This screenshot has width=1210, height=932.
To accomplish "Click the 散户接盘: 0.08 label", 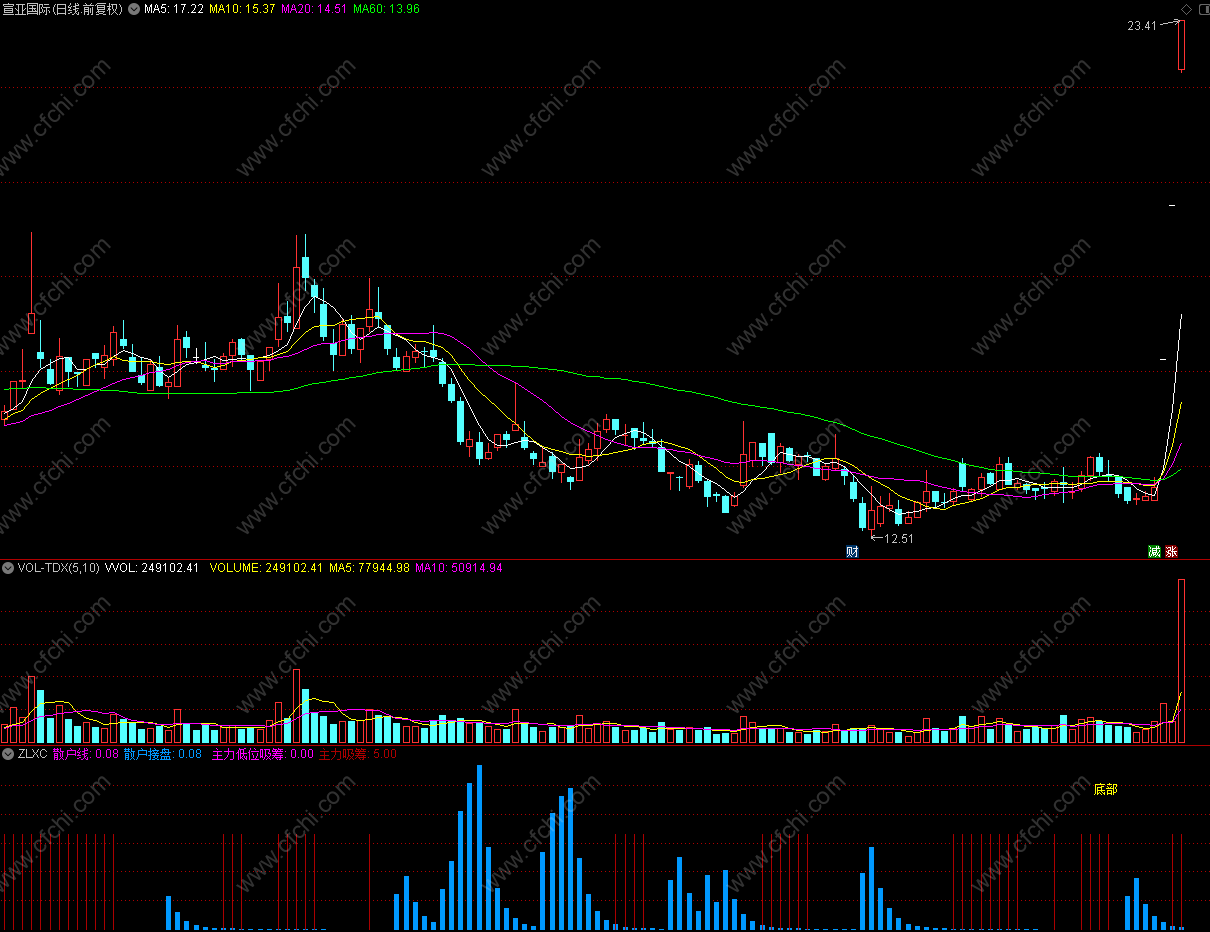I will 163,754.
